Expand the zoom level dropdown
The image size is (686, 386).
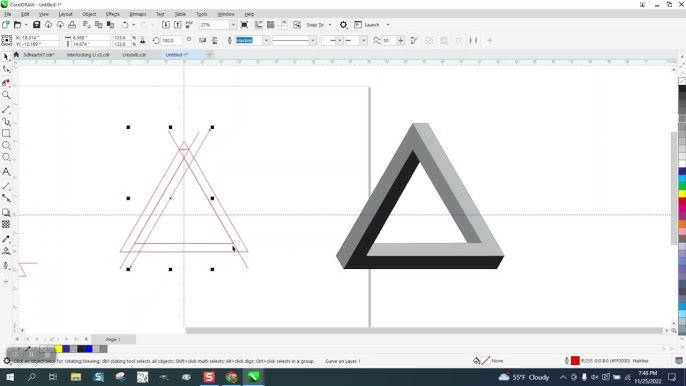point(233,25)
